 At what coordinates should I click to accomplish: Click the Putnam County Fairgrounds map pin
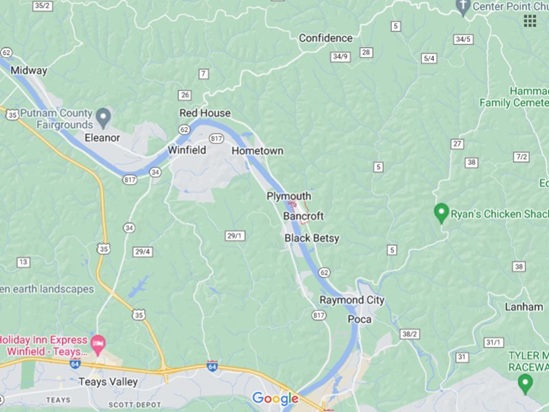pos(103,118)
